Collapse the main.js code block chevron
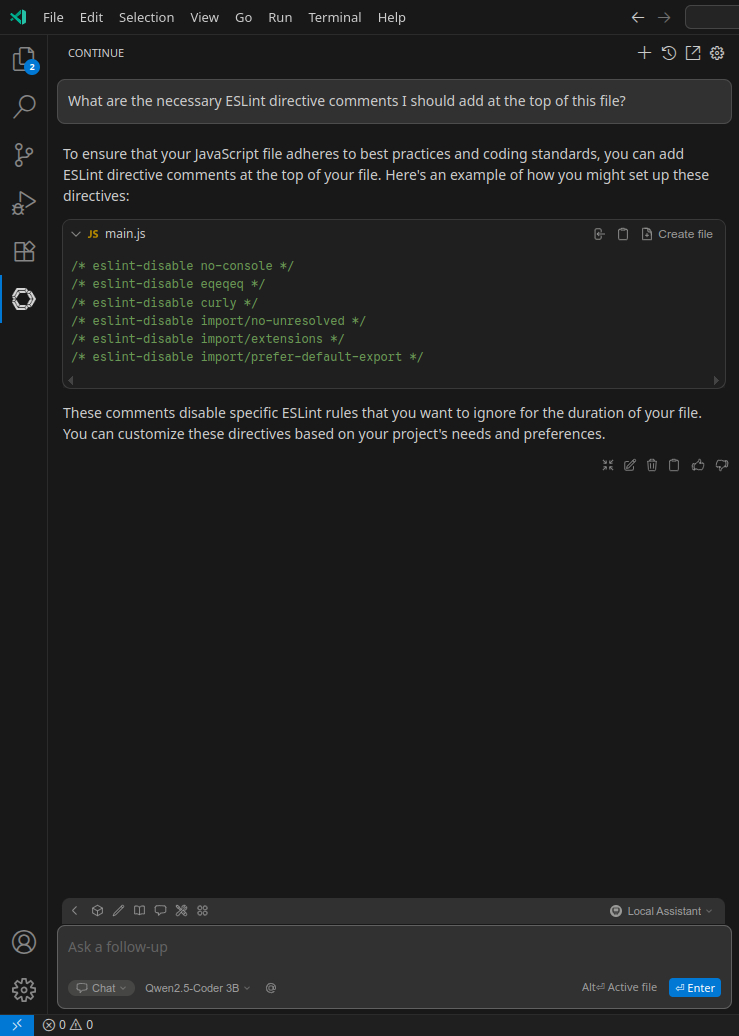Image resolution: width=739 pixels, height=1036 pixels. click(76, 234)
